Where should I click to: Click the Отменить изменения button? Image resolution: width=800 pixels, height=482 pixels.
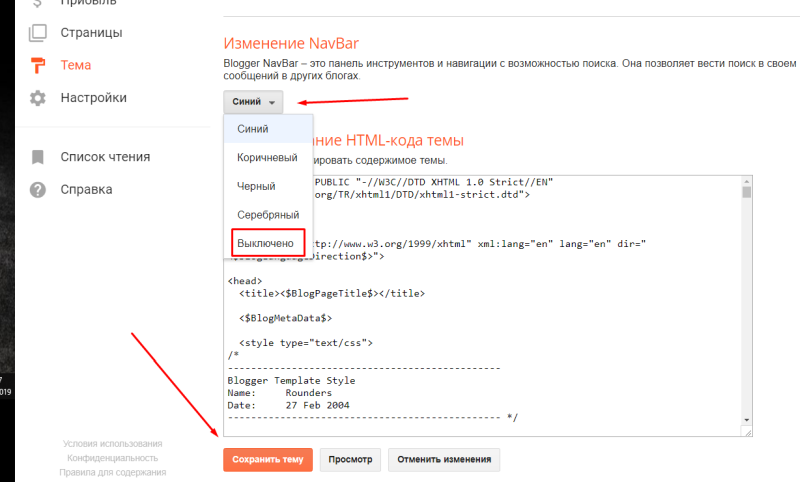[x=444, y=460]
